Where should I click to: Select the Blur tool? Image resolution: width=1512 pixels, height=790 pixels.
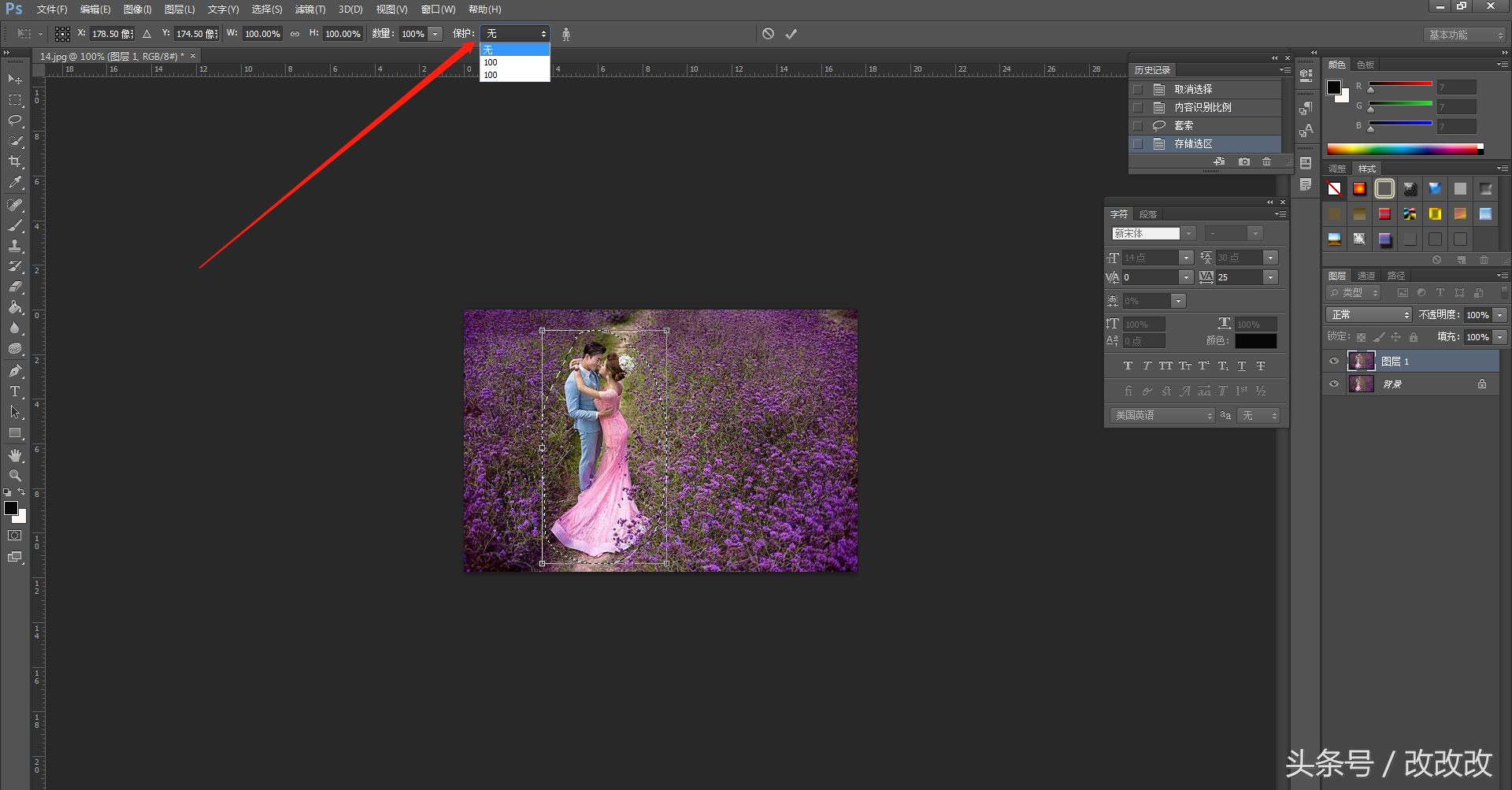[x=15, y=328]
